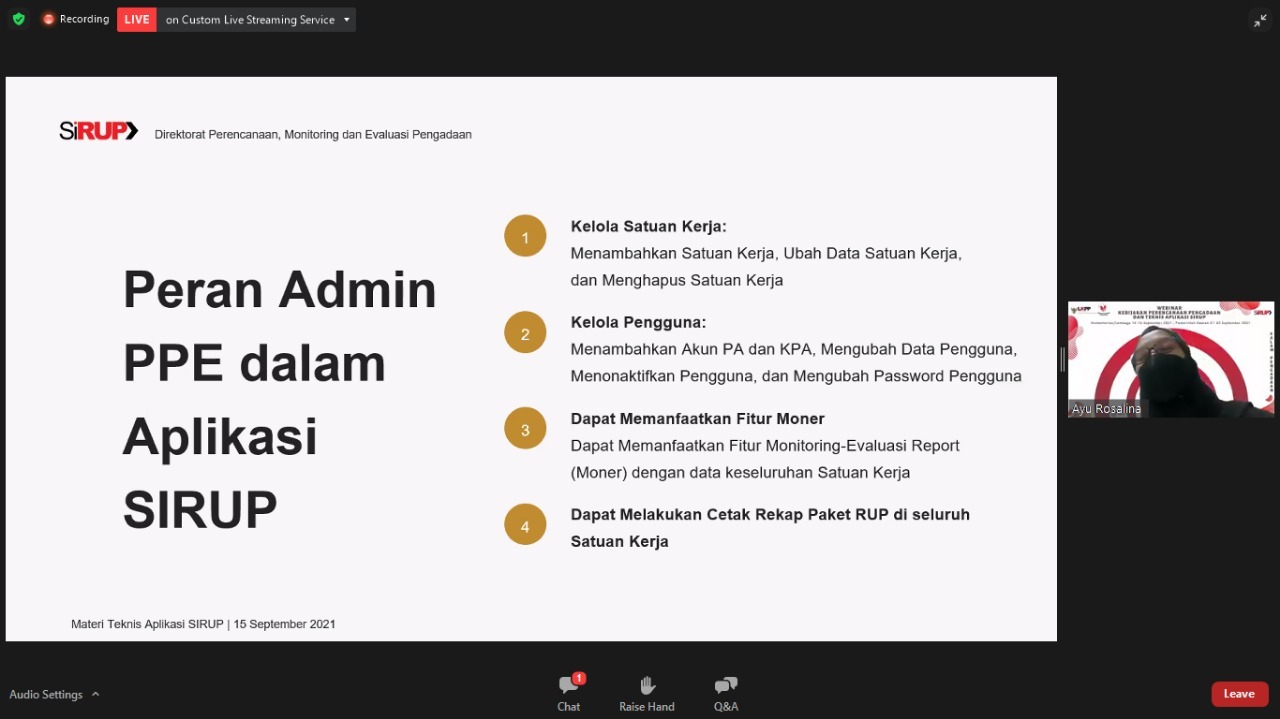Click the Ayu Rosalina name label
The width and height of the screenshot is (1280, 719).
coord(1105,409)
